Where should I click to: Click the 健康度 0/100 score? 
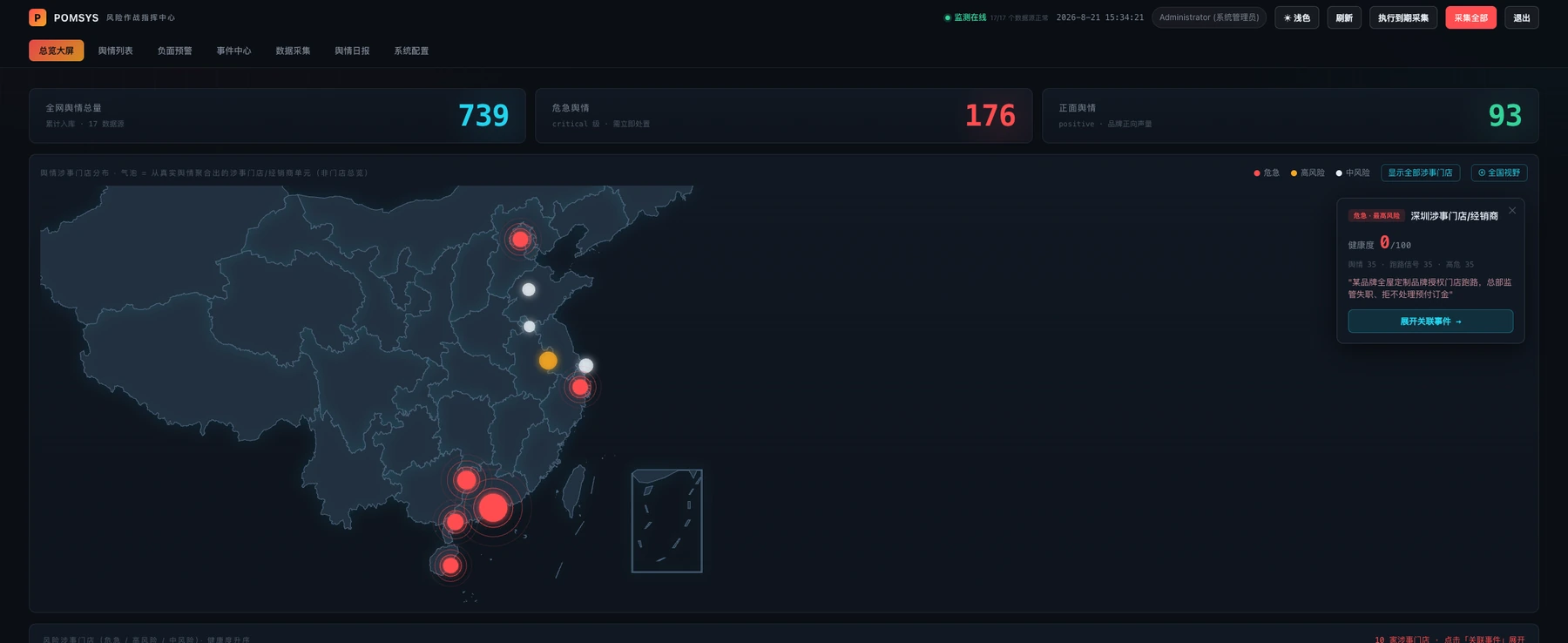point(1380,244)
